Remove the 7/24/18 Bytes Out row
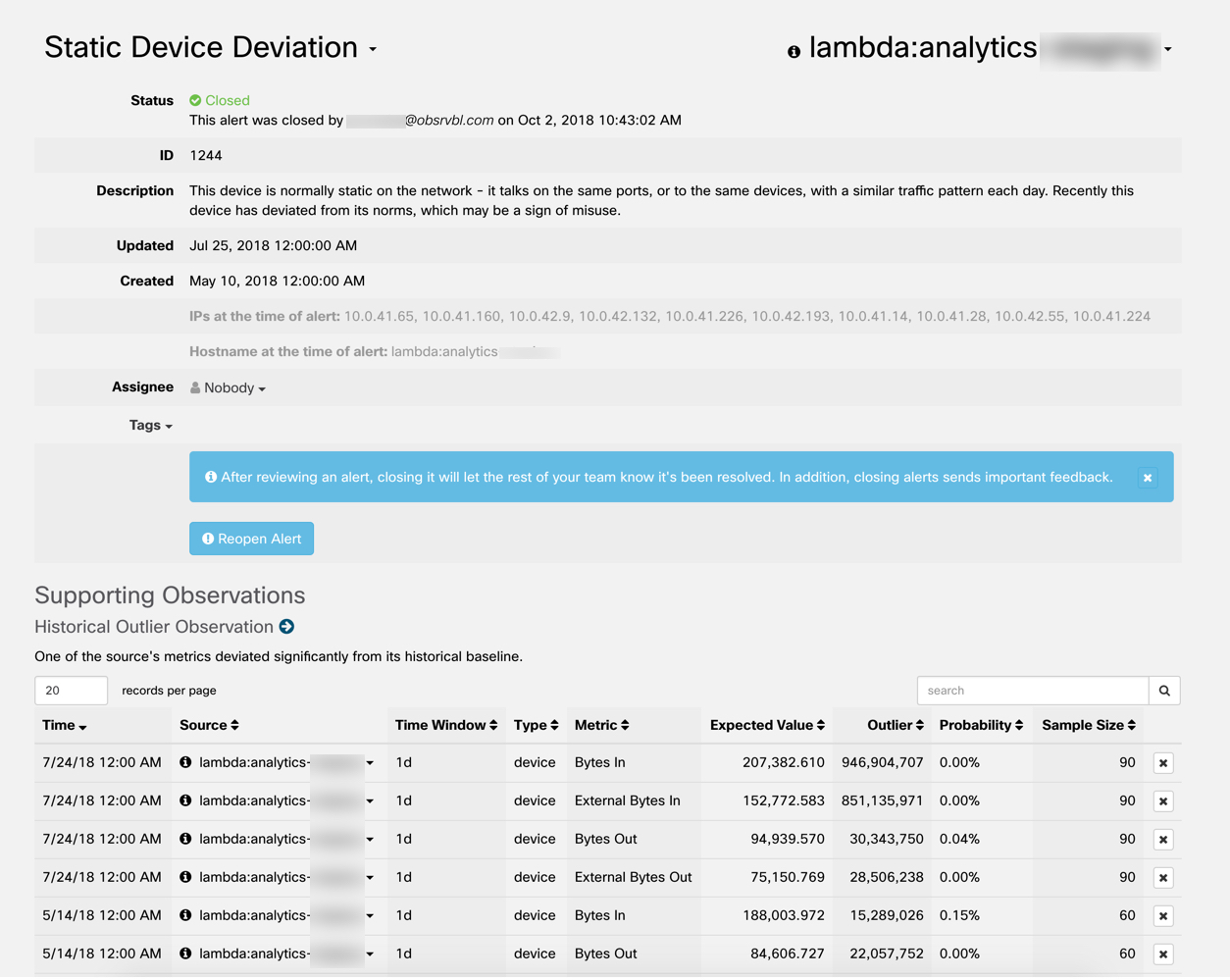 pyautogui.click(x=1162, y=840)
